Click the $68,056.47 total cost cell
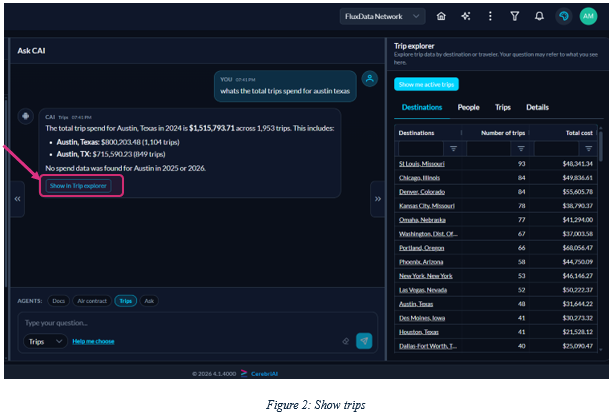 click(x=577, y=248)
